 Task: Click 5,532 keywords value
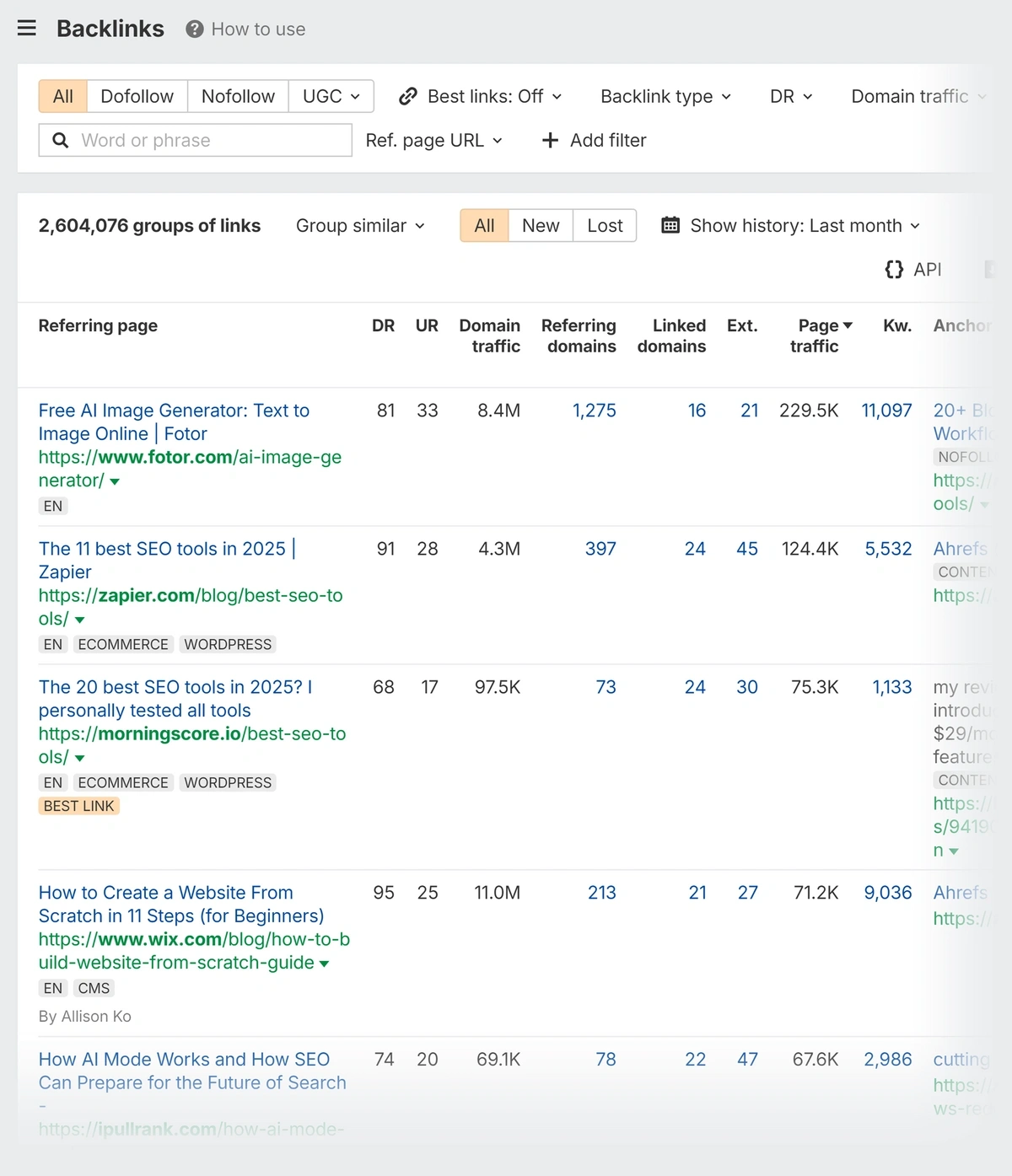(888, 549)
